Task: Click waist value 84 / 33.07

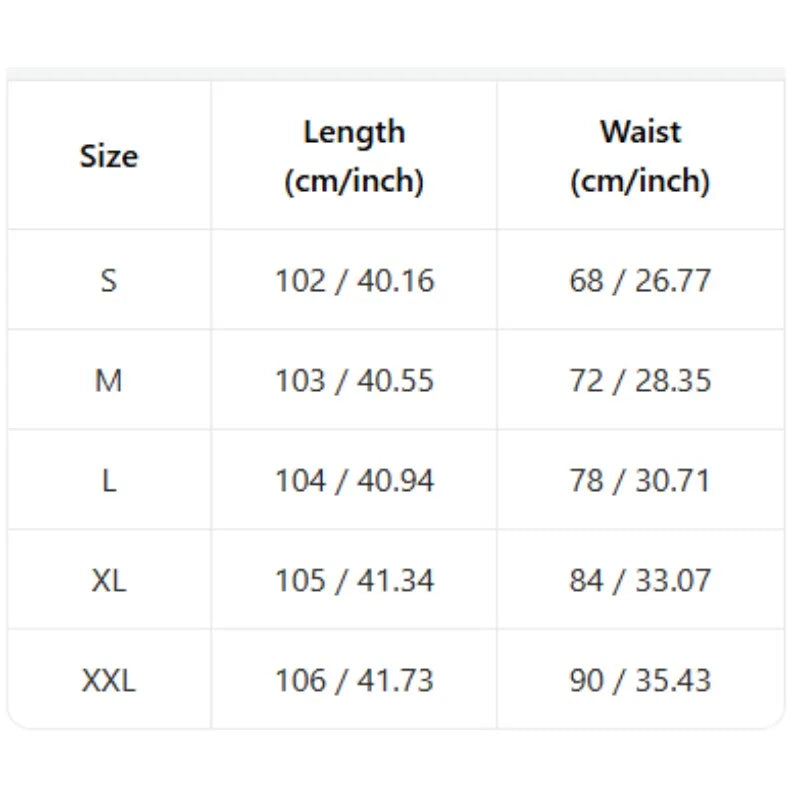Action: [640, 581]
